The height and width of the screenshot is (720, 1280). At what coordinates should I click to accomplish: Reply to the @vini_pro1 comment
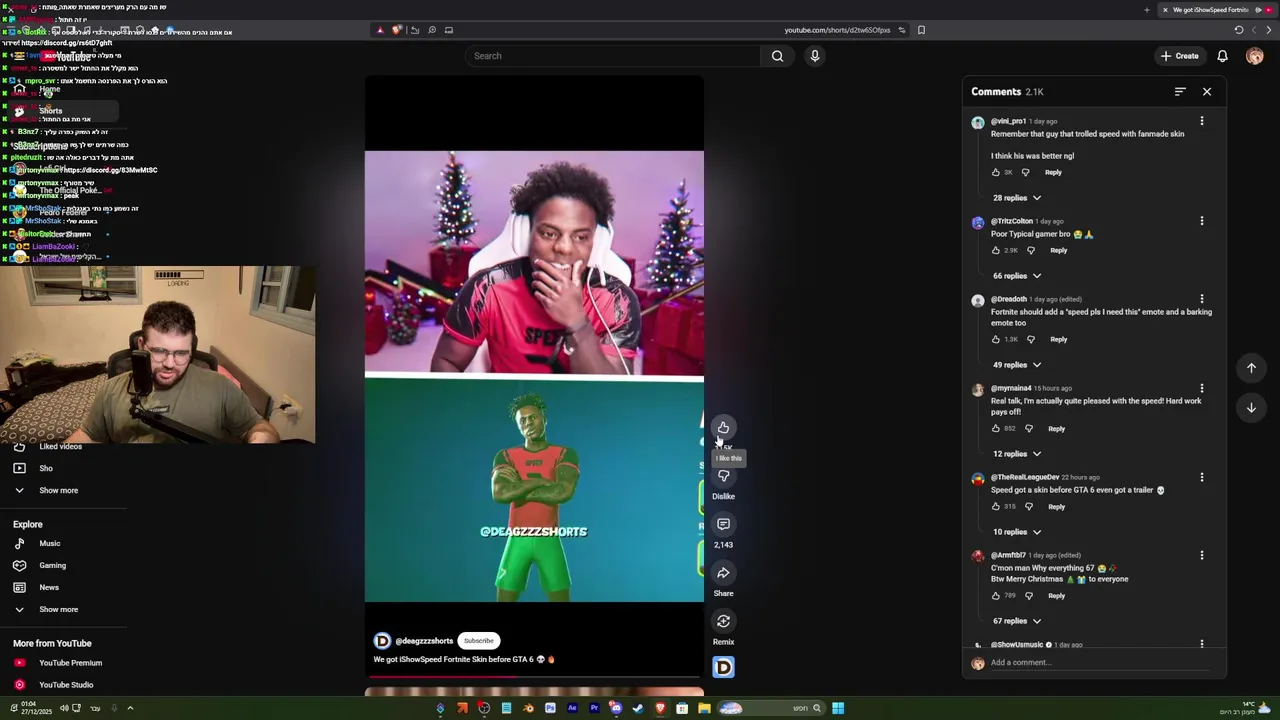(1053, 172)
